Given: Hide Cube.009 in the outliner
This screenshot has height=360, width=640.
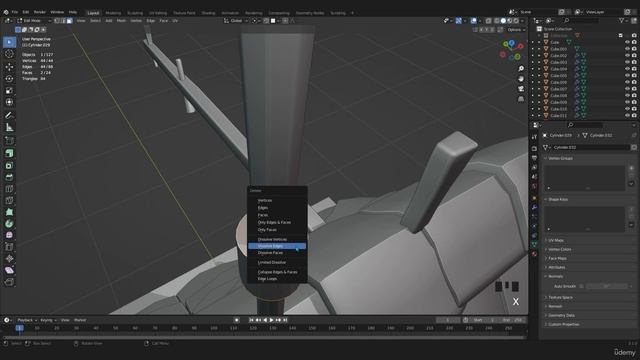Looking at the screenshot, I should click(627, 102).
